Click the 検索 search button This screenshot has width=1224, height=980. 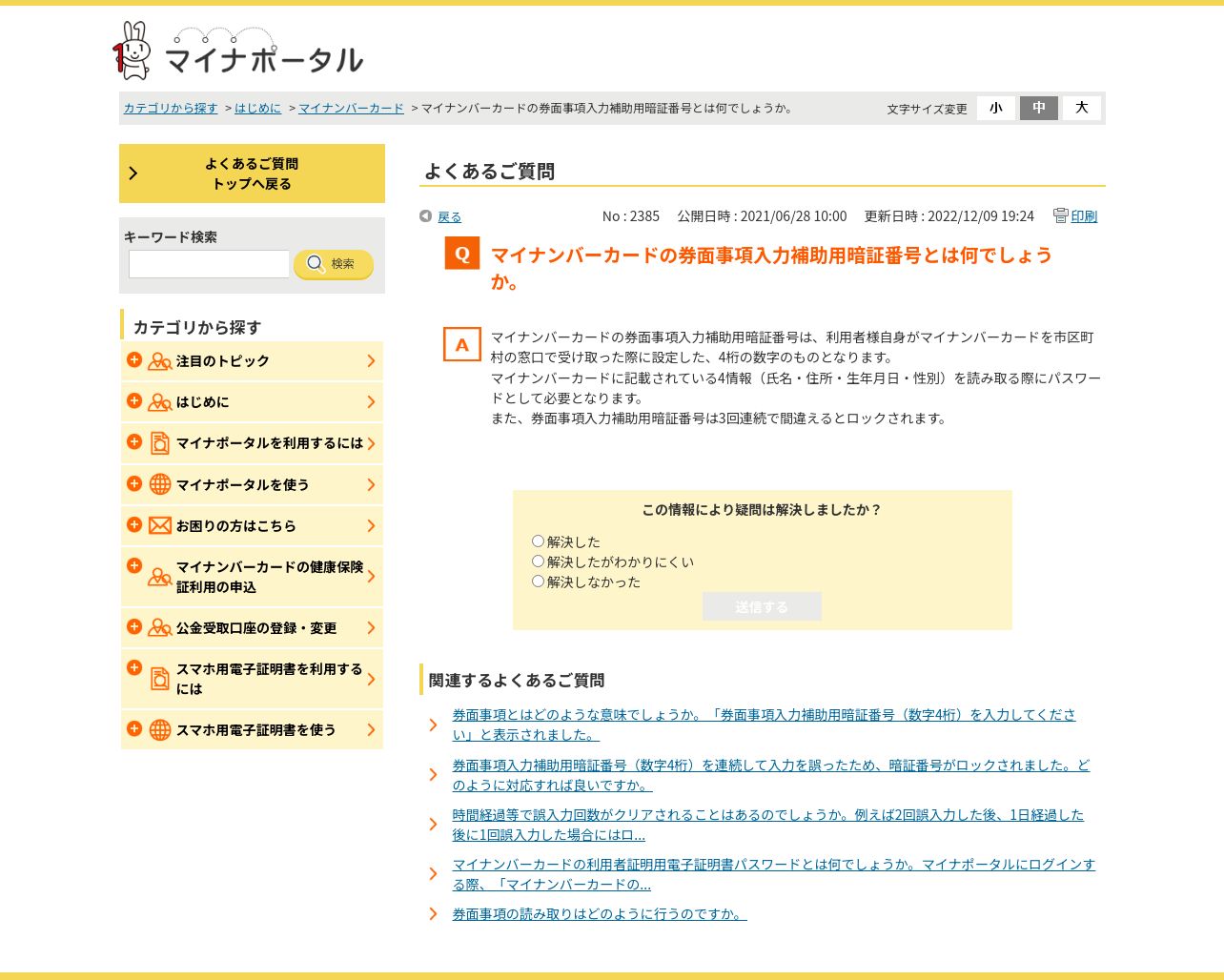tap(333, 264)
